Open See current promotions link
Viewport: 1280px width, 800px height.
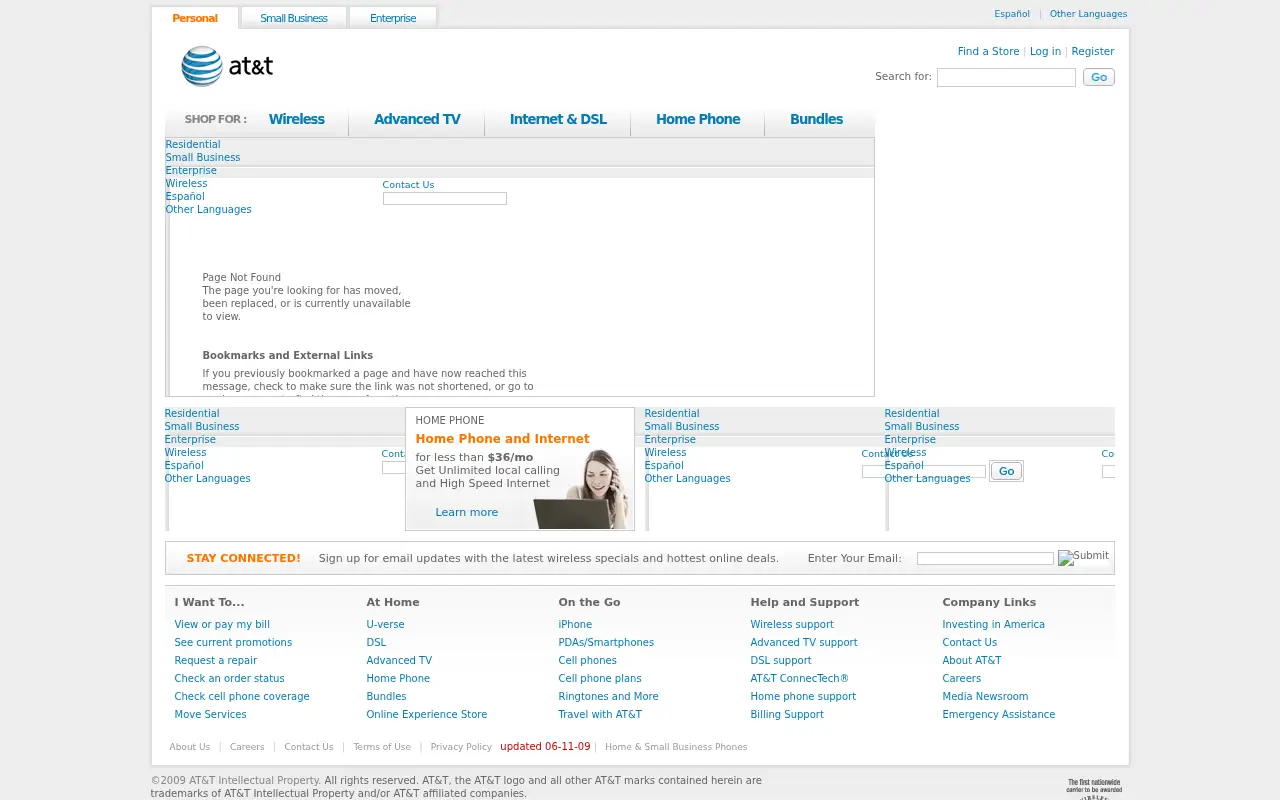[233, 642]
